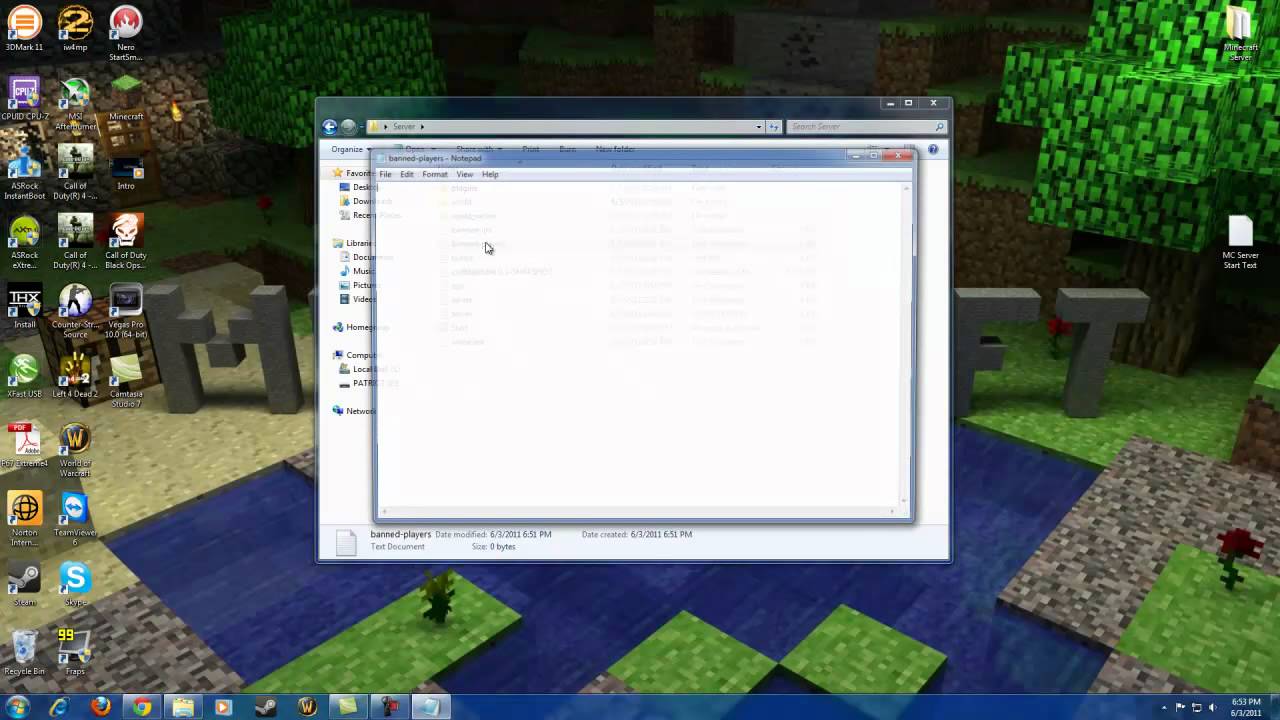Select the P67 Extreme4 PDF icon
The image size is (1280, 720).
(x=24, y=446)
